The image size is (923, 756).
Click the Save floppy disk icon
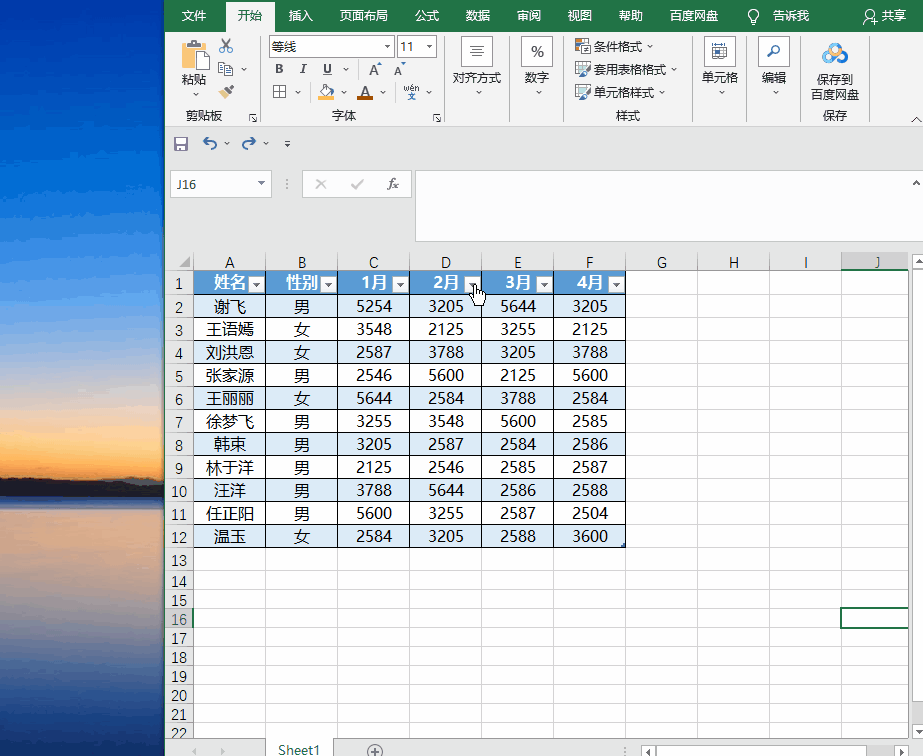pyautogui.click(x=181, y=144)
